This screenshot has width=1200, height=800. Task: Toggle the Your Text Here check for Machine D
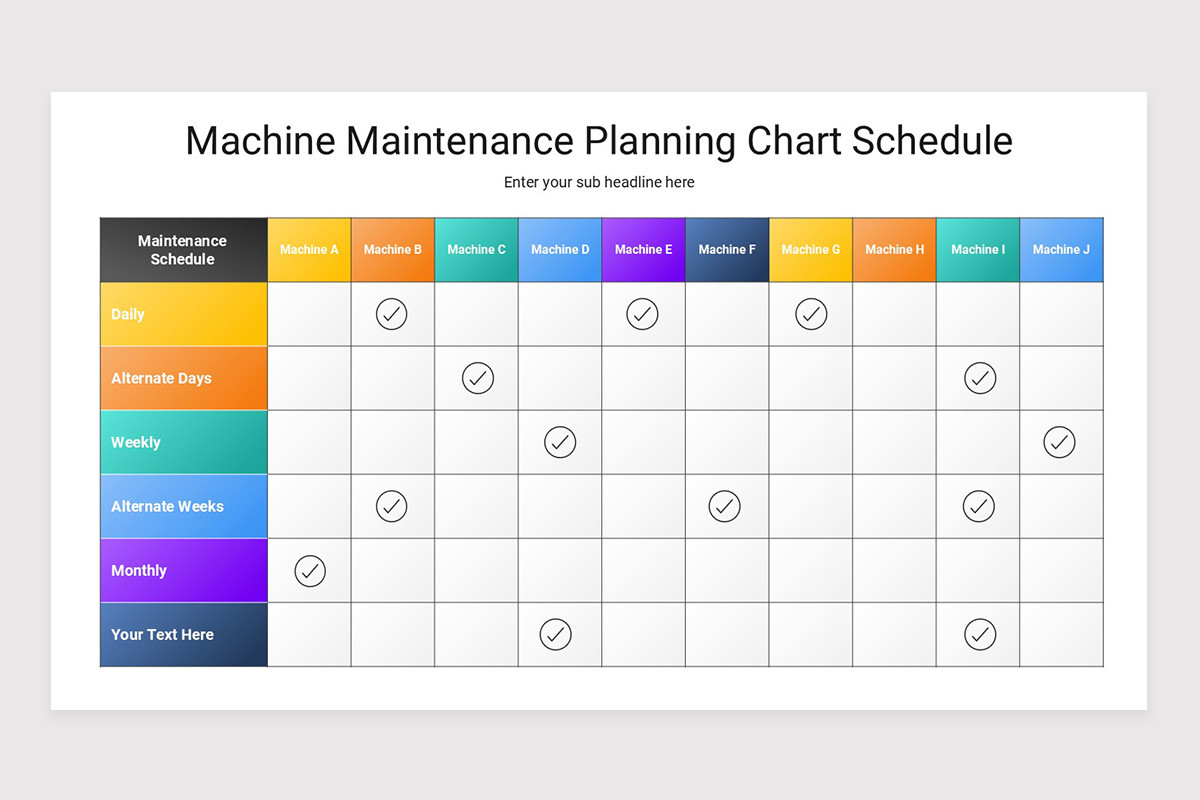coord(555,634)
